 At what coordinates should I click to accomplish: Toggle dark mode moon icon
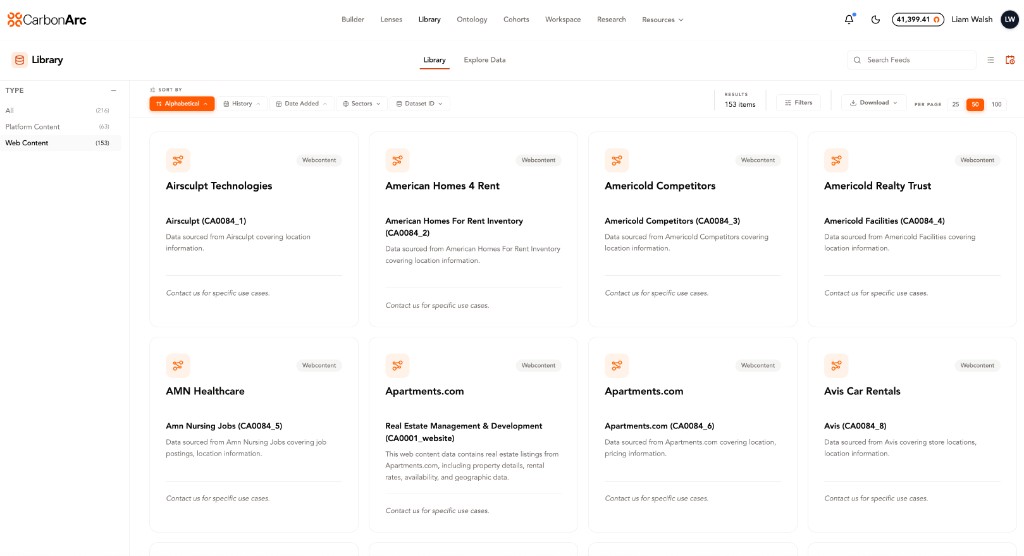click(876, 20)
